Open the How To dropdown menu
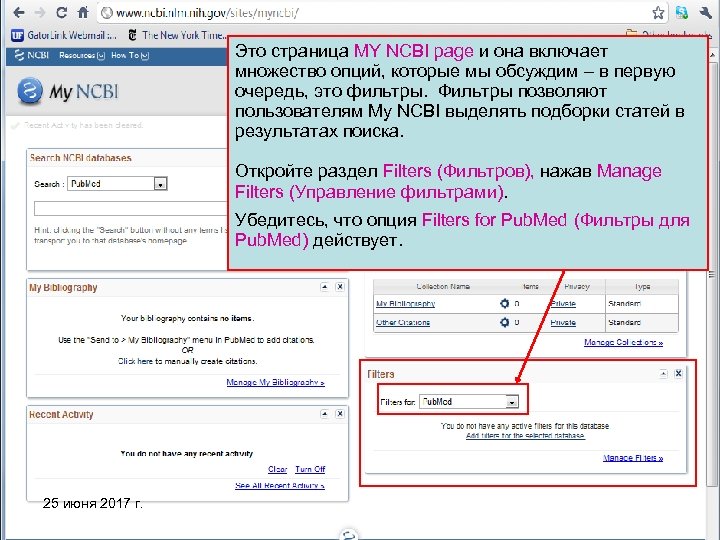The image size is (720, 540). click(x=130, y=56)
